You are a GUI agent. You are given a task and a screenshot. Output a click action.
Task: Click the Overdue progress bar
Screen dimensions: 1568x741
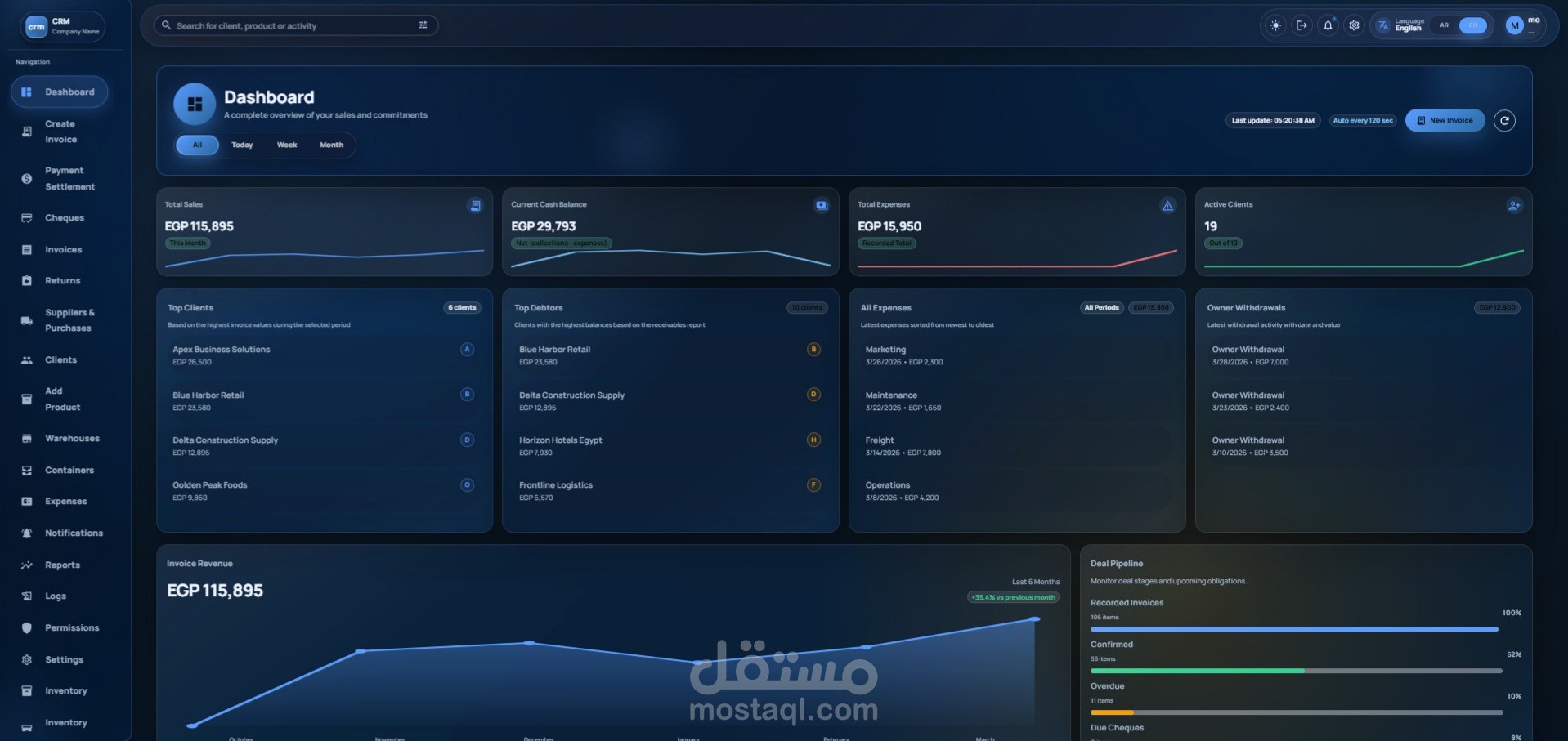pyautogui.click(x=1296, y=712)
